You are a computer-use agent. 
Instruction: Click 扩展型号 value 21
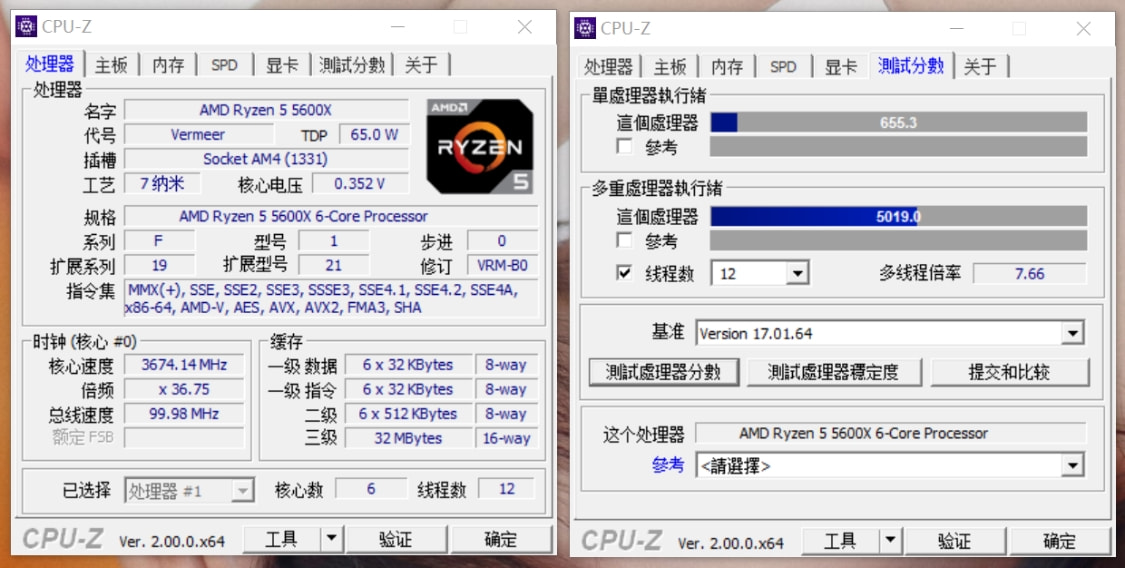tap(334, 265)
